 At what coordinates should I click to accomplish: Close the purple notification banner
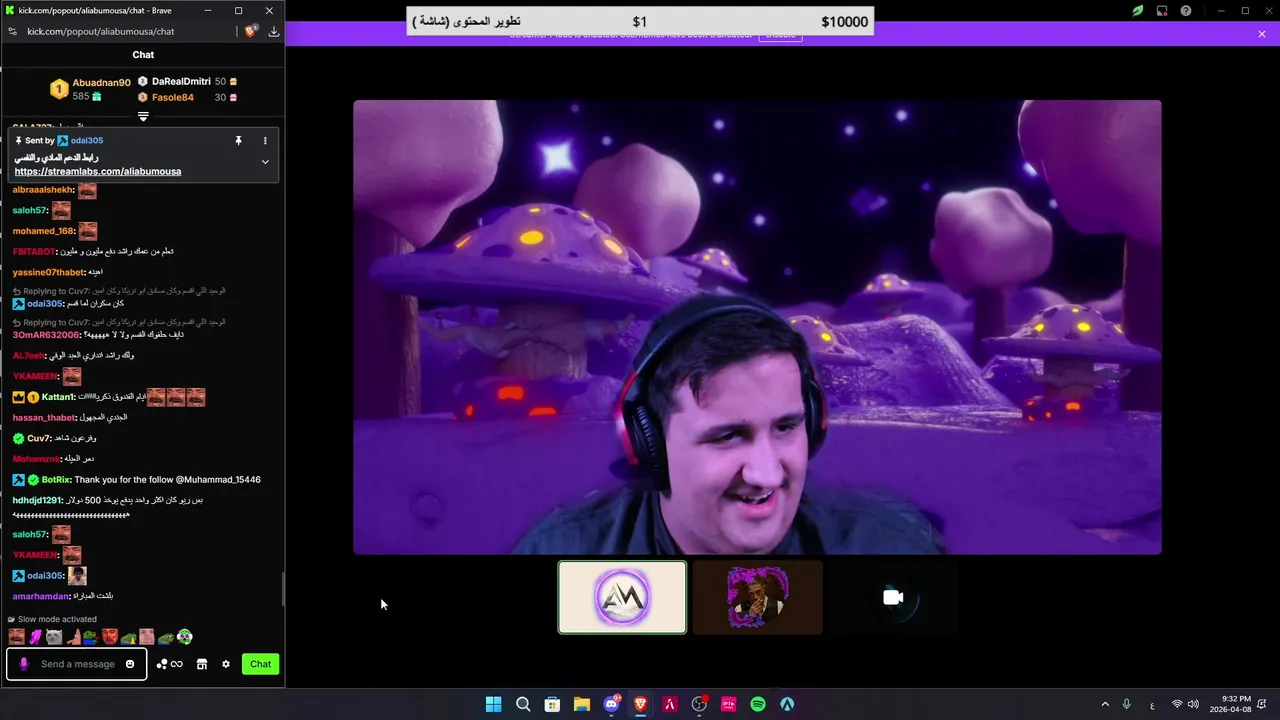point(1262,34)
